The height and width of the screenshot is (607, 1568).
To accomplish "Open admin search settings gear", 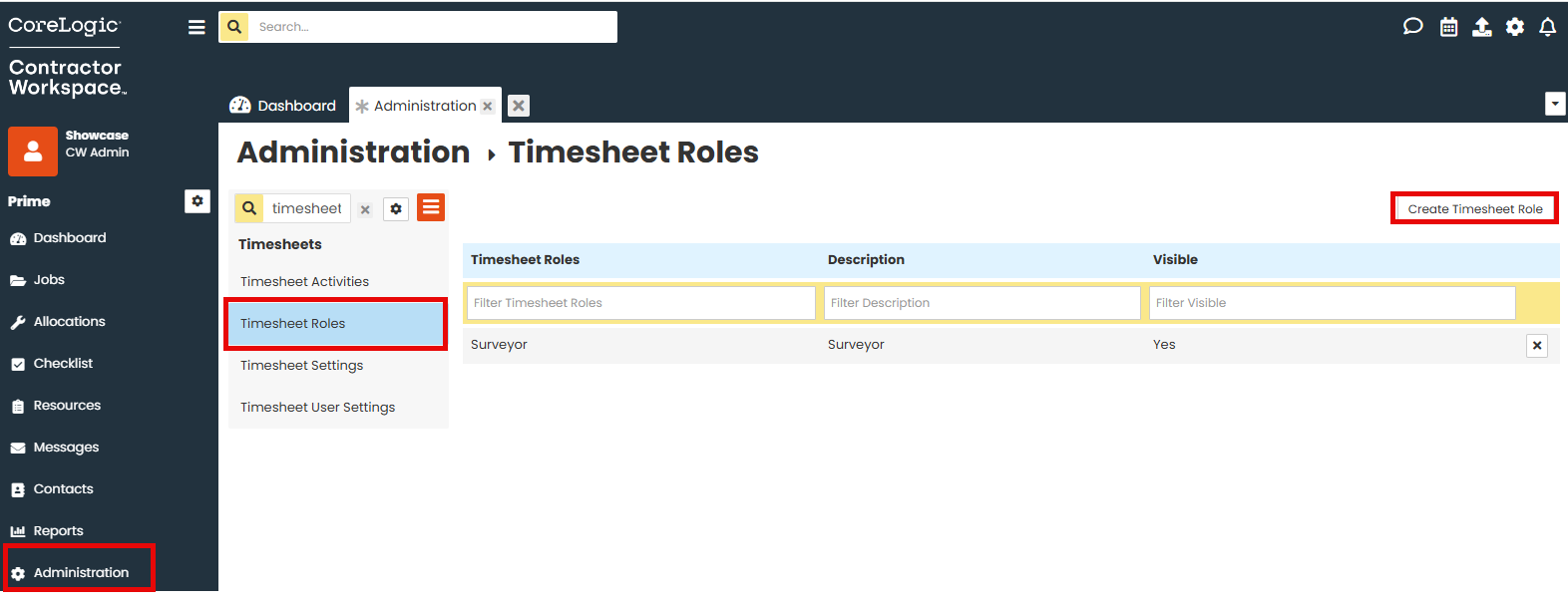I will 396,208.
